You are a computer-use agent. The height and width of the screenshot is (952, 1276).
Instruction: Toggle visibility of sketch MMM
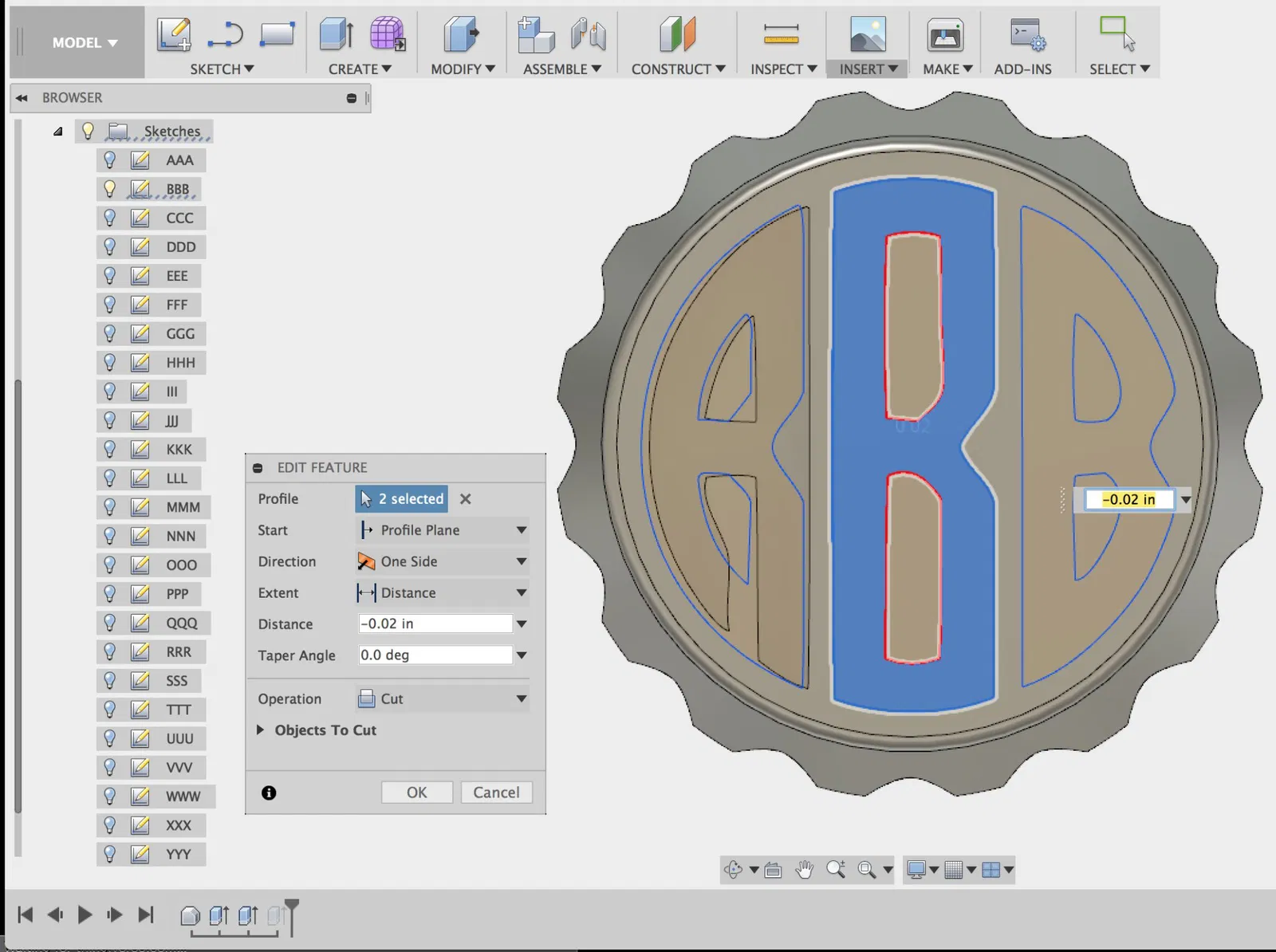110,507
